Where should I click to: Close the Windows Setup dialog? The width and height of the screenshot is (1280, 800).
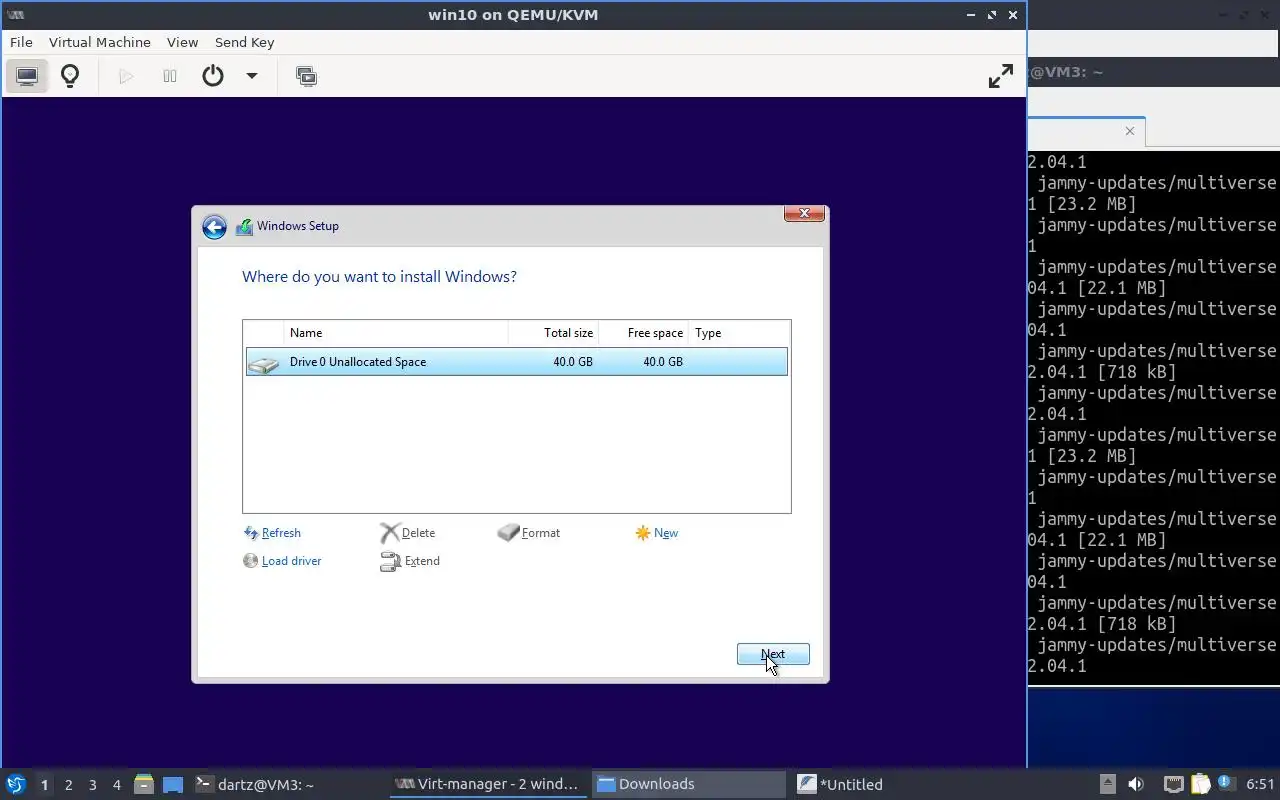(804, 213)
